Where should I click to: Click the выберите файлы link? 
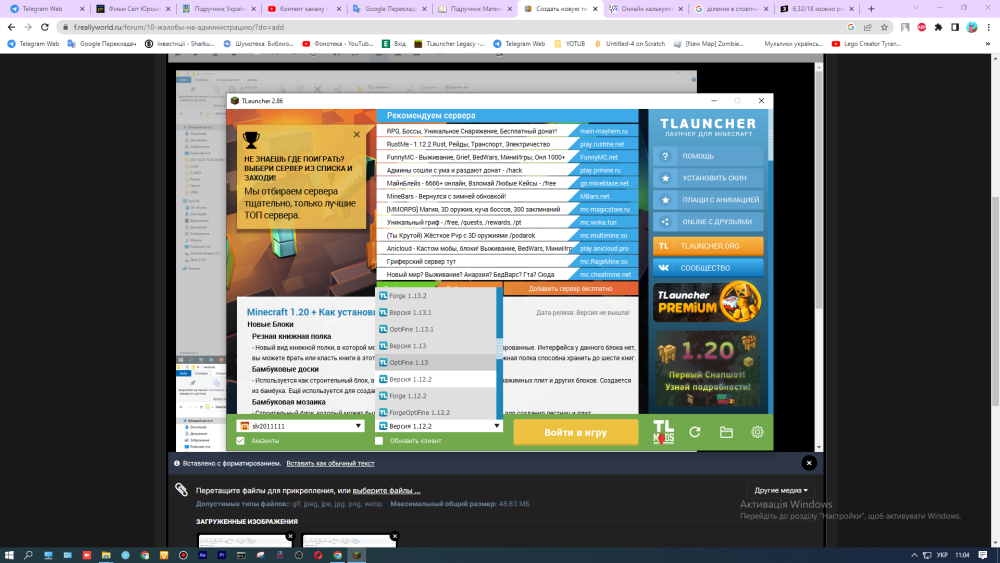(x=386, y=490)
